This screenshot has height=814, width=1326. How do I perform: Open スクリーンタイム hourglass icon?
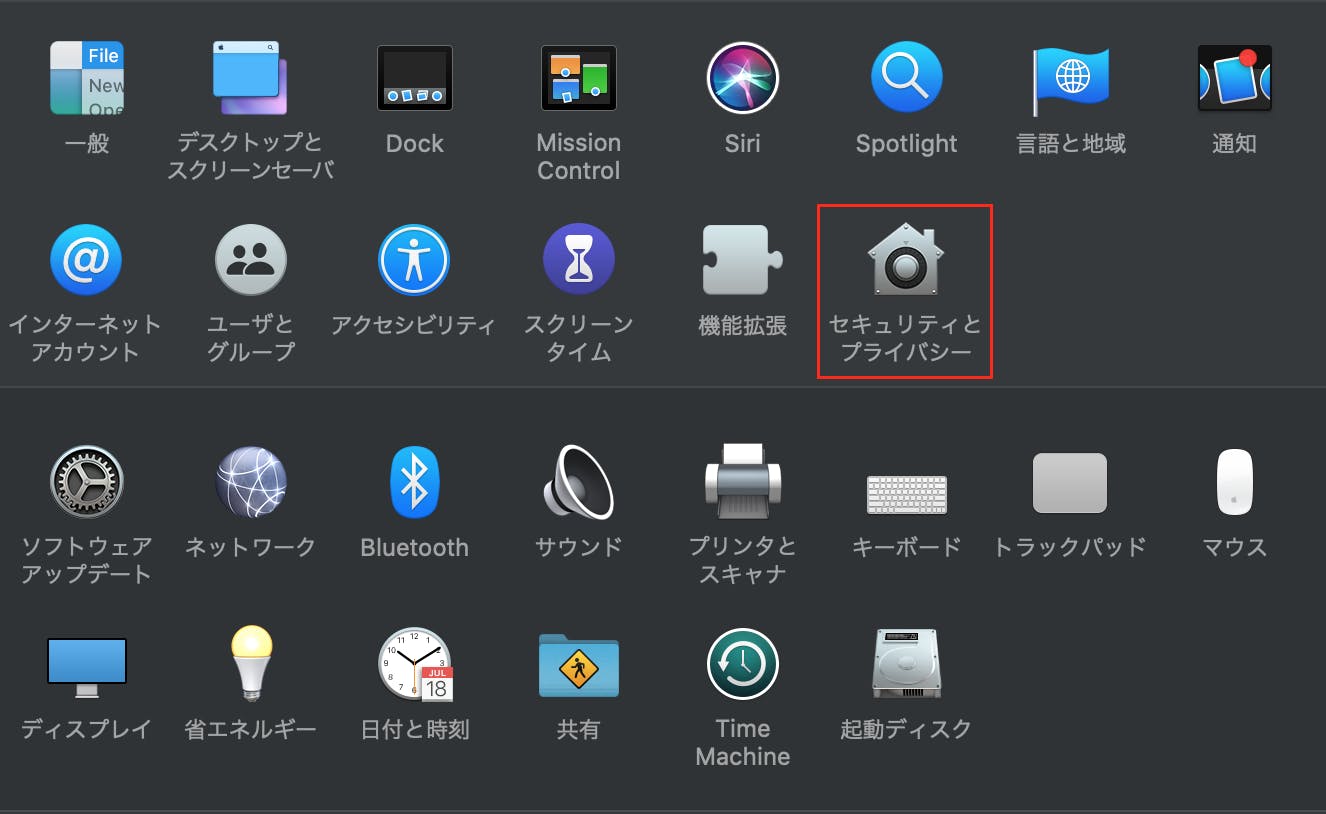pos(579,260)
